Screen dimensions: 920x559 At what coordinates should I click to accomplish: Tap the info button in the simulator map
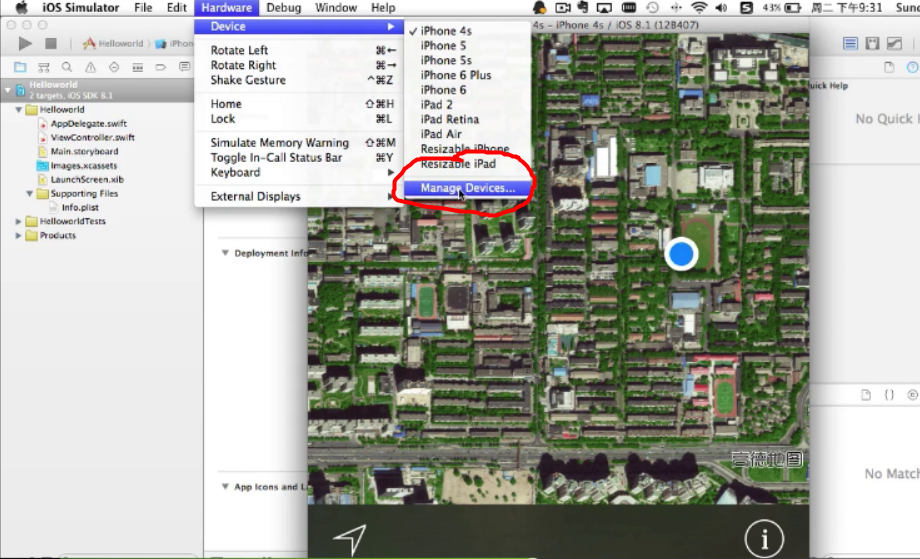(x=764, y=538)
